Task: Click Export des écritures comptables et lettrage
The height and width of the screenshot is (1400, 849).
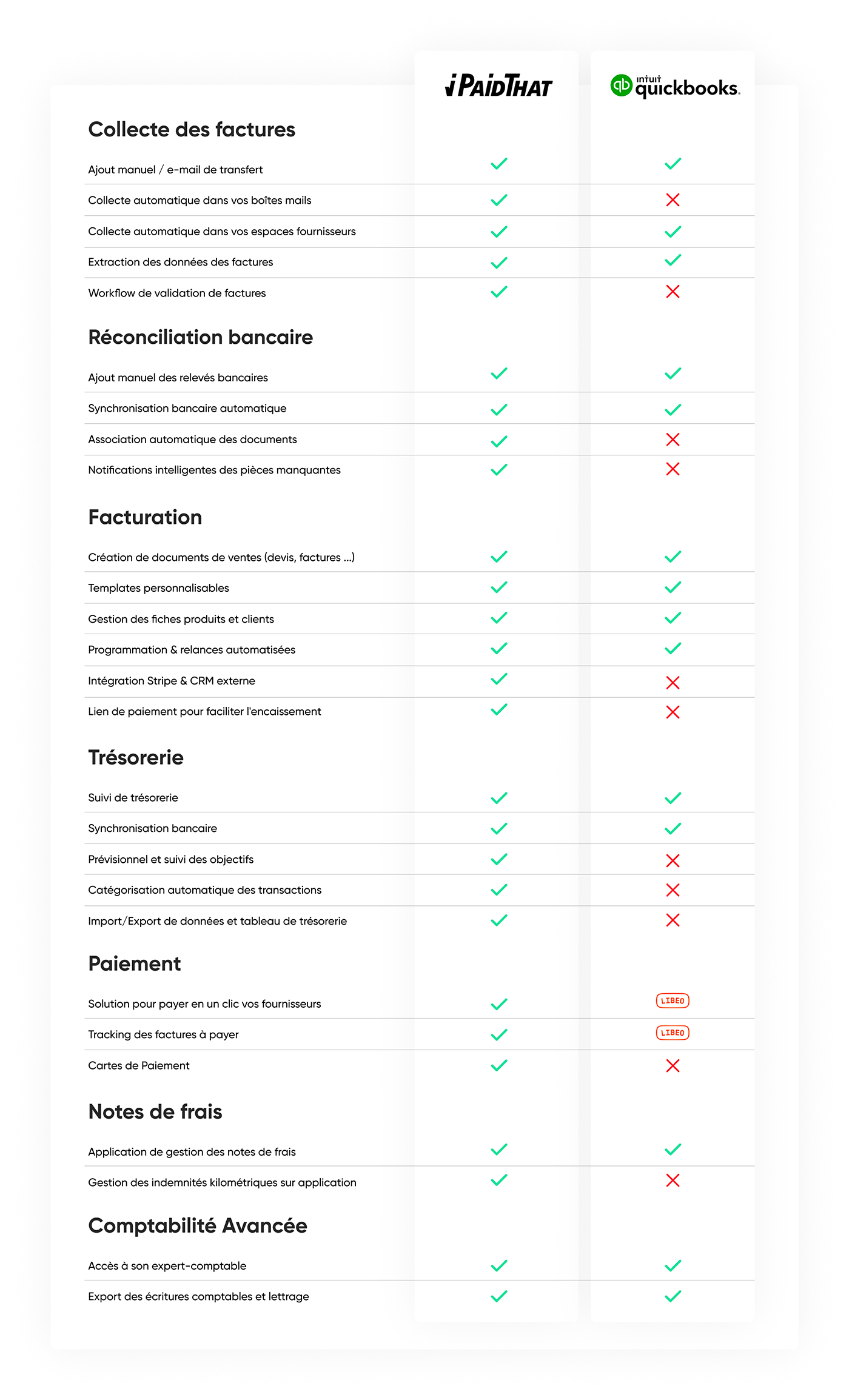Action: [x=198, y=1296]
